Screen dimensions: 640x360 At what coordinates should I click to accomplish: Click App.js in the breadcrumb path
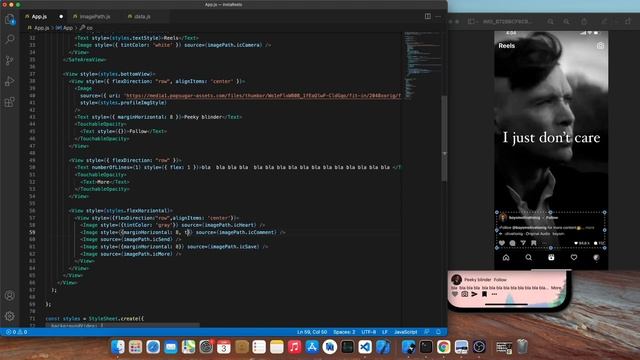coord(41,28)
